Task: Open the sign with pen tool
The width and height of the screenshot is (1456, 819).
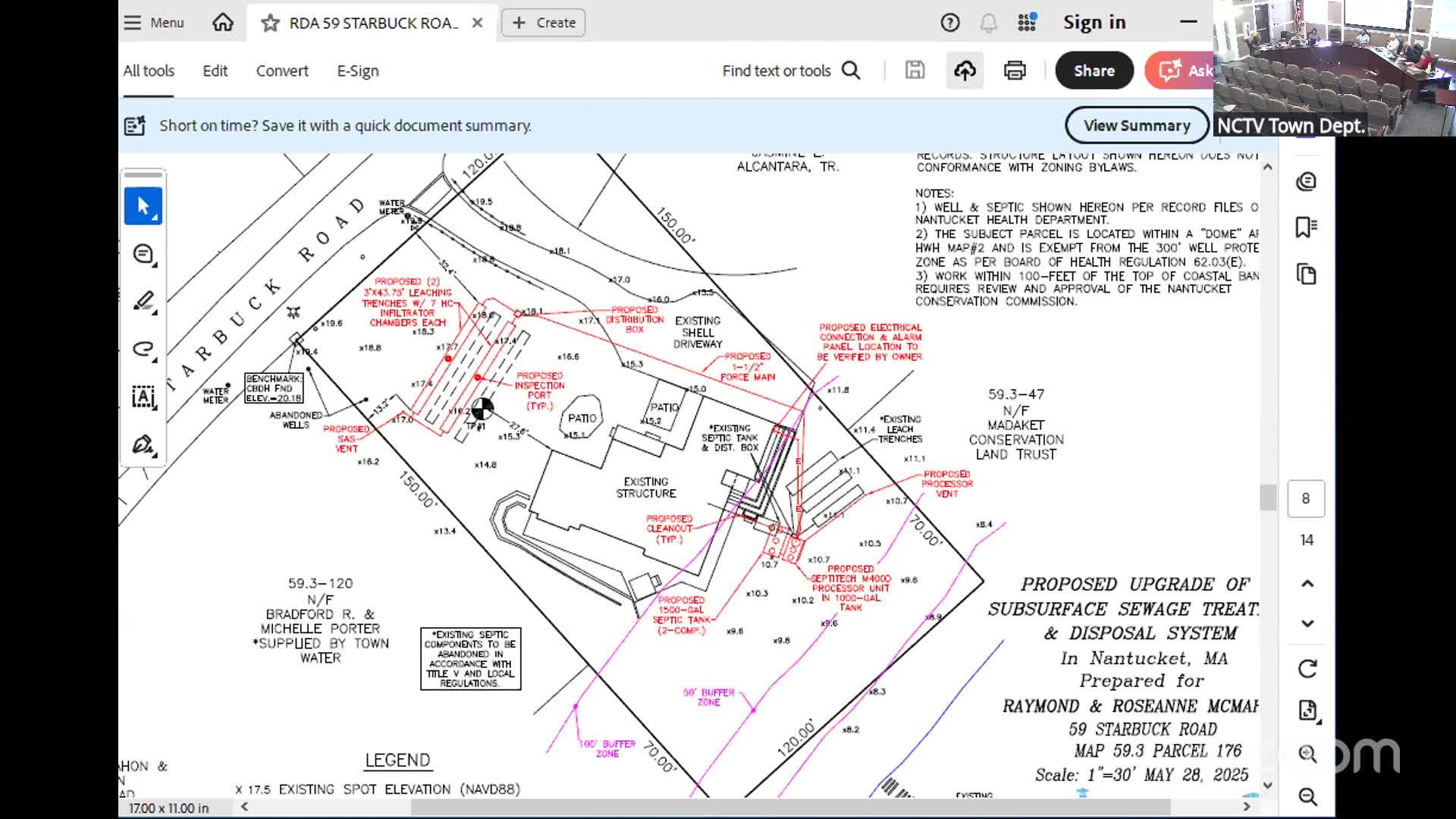Action: pos(143,444)
